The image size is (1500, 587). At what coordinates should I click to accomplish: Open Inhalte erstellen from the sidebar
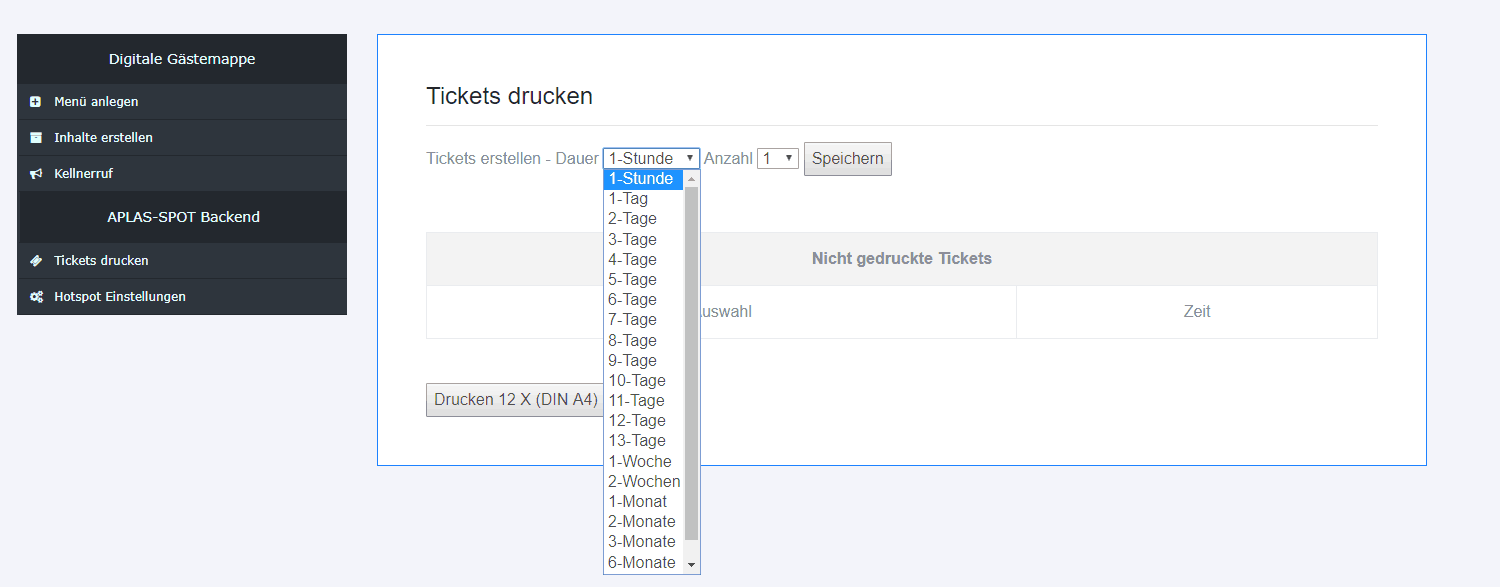pos(103,138)
